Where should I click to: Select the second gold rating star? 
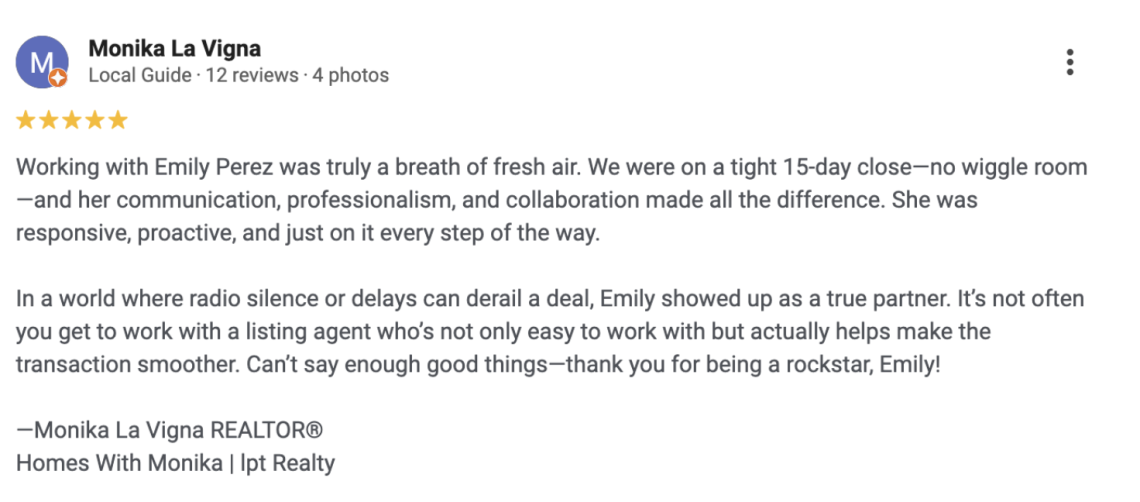[49, 120]
